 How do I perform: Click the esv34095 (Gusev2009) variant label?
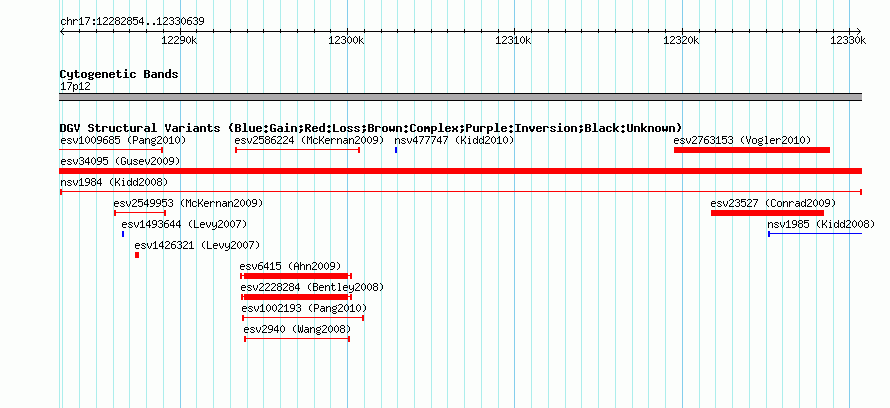point(120,161)
